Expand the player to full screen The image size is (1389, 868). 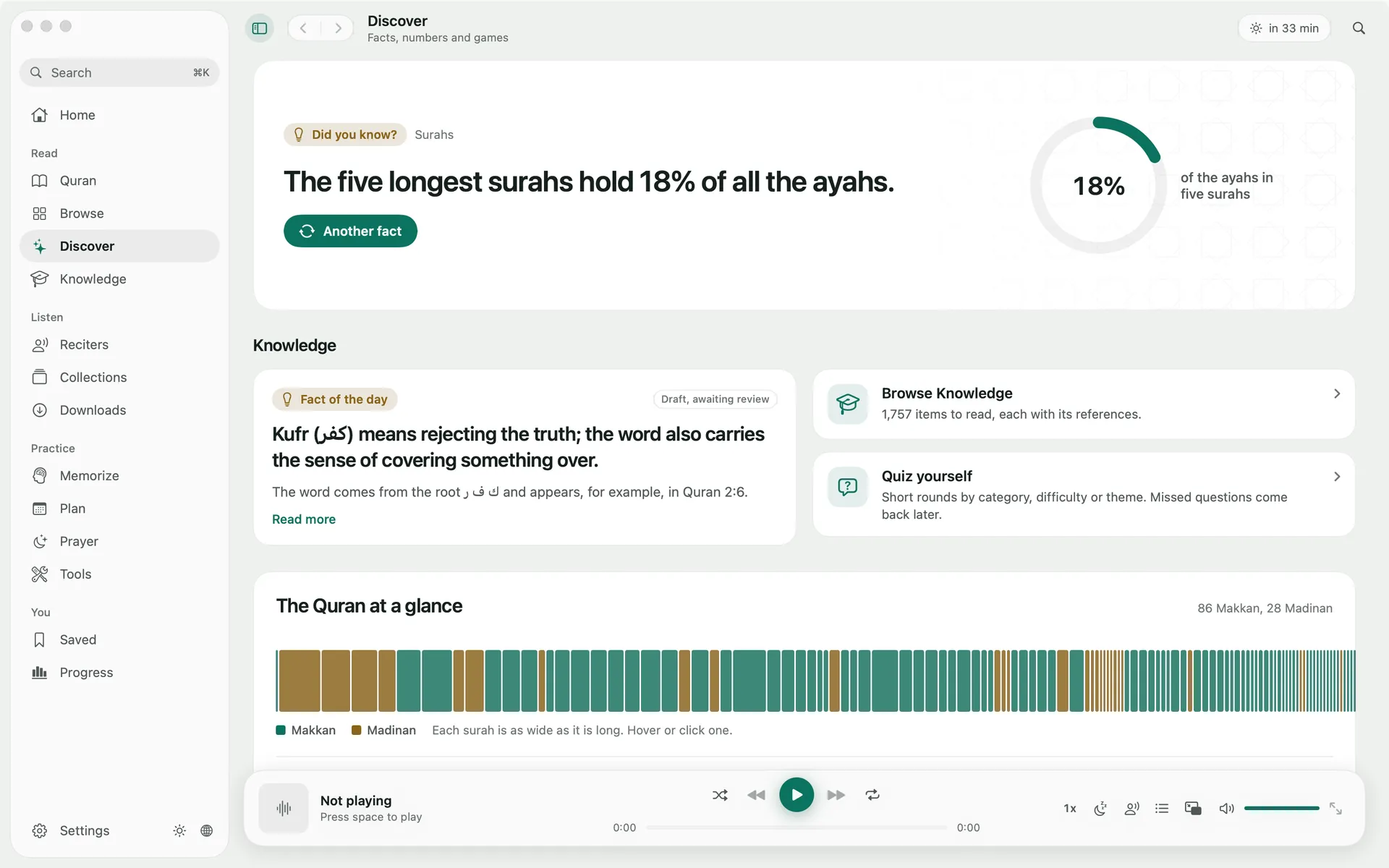coord(1335,808)
